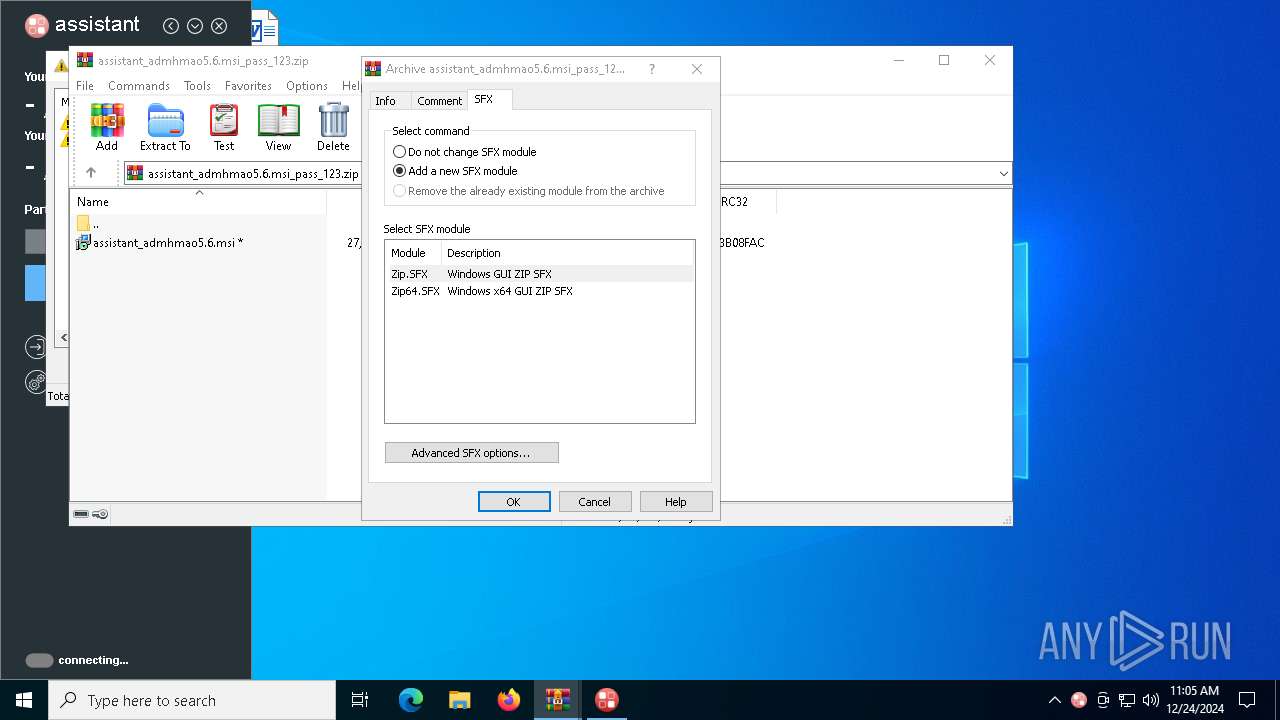Screen dimensions: 1280x720
Task: Open File Explorer from taskbar
Action: (x=460, y=700)
